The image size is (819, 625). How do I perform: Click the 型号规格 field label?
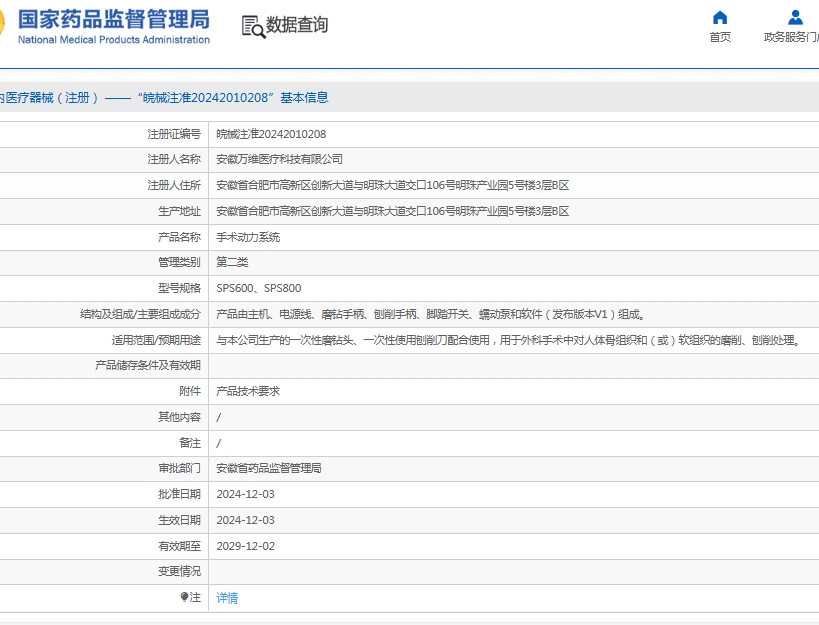pyautogui.click(x=180, y=288)
